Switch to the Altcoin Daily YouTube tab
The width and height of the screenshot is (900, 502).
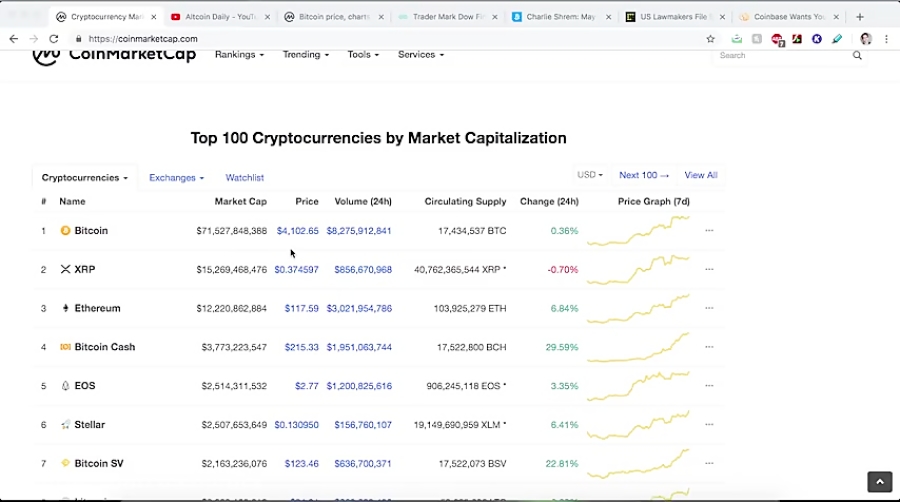tap(220, 17)
